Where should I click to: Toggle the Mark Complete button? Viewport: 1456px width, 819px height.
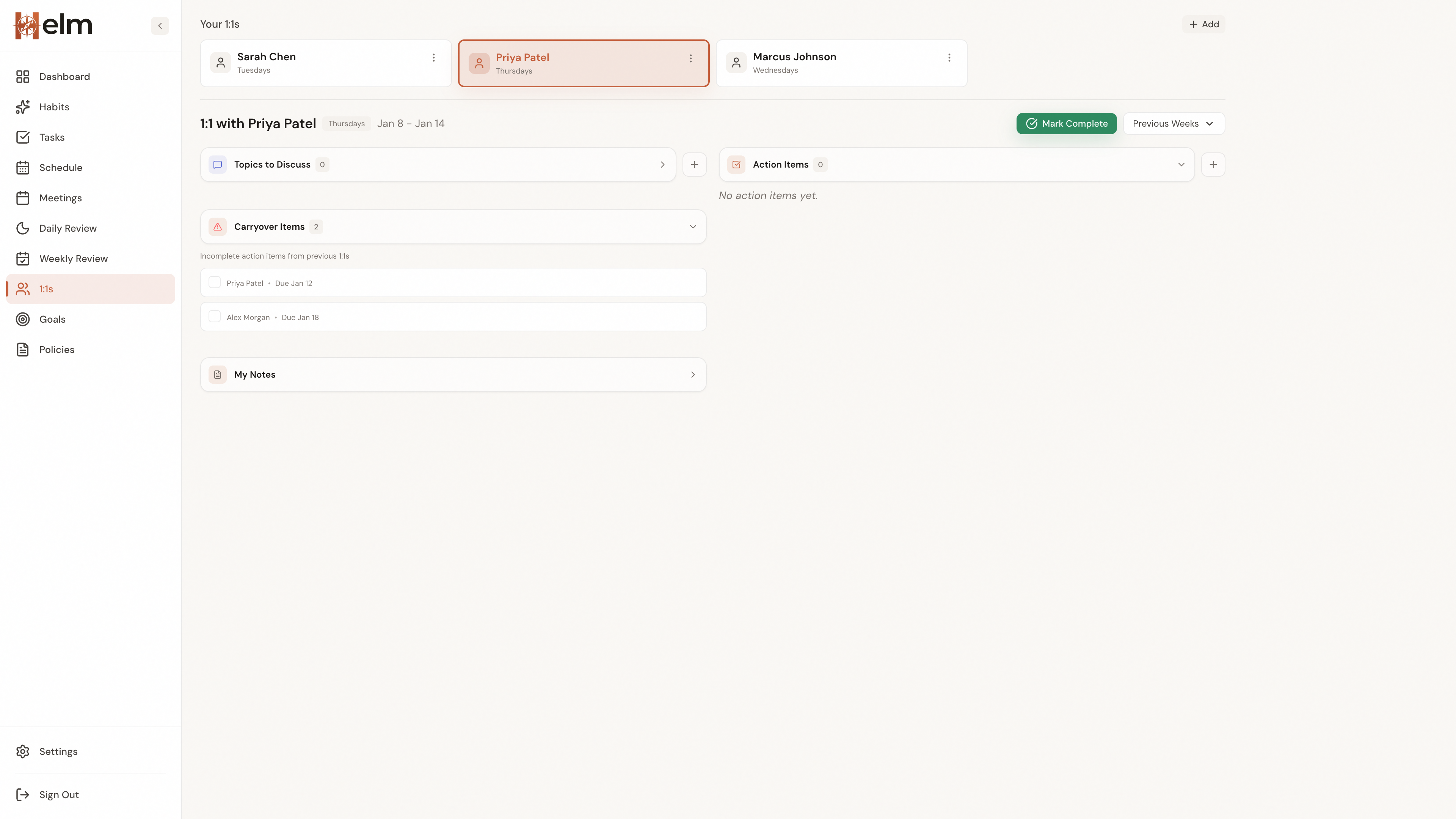pos(1066,123)
